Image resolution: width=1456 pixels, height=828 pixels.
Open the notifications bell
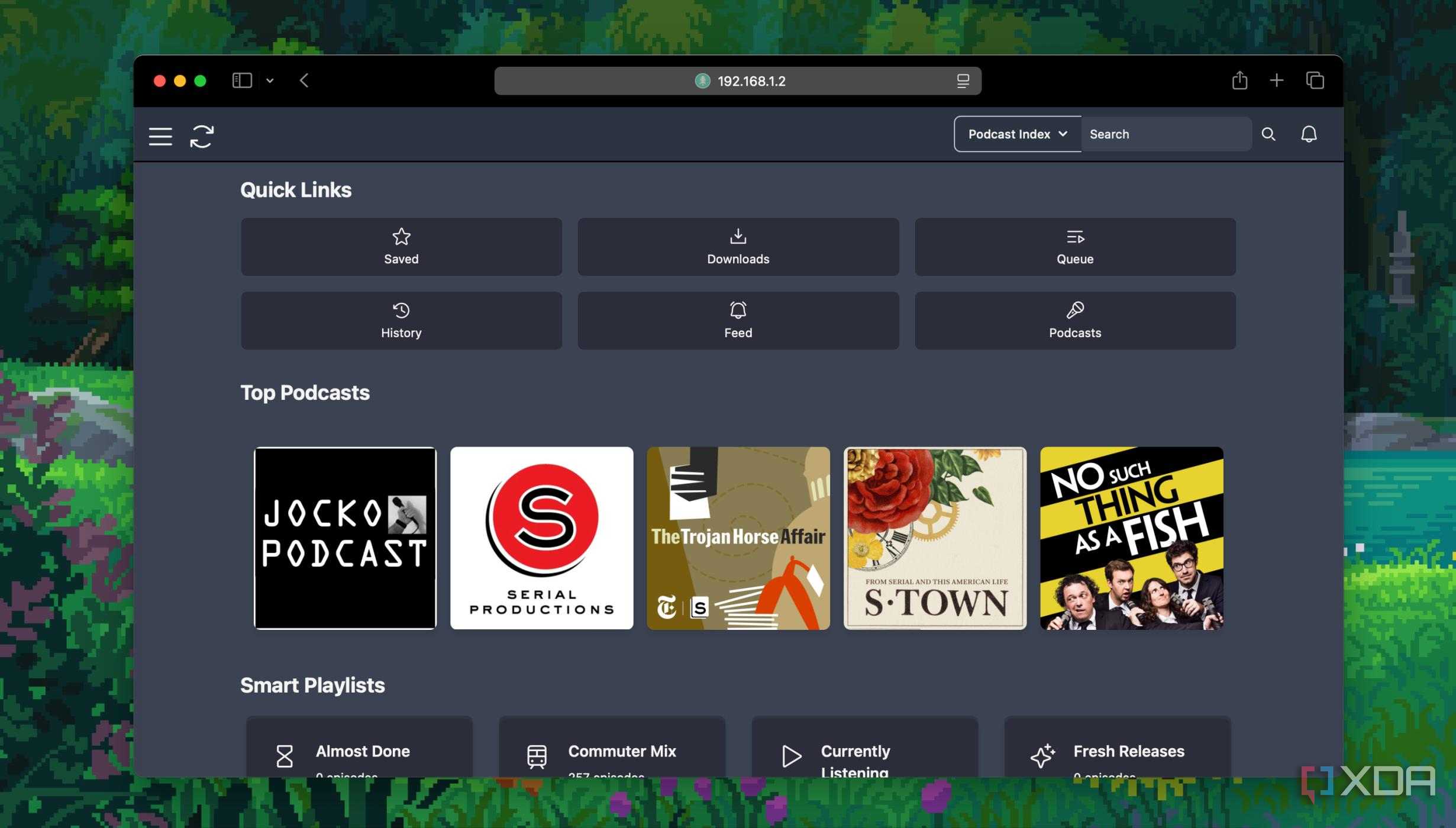(x=1309, y=134)
